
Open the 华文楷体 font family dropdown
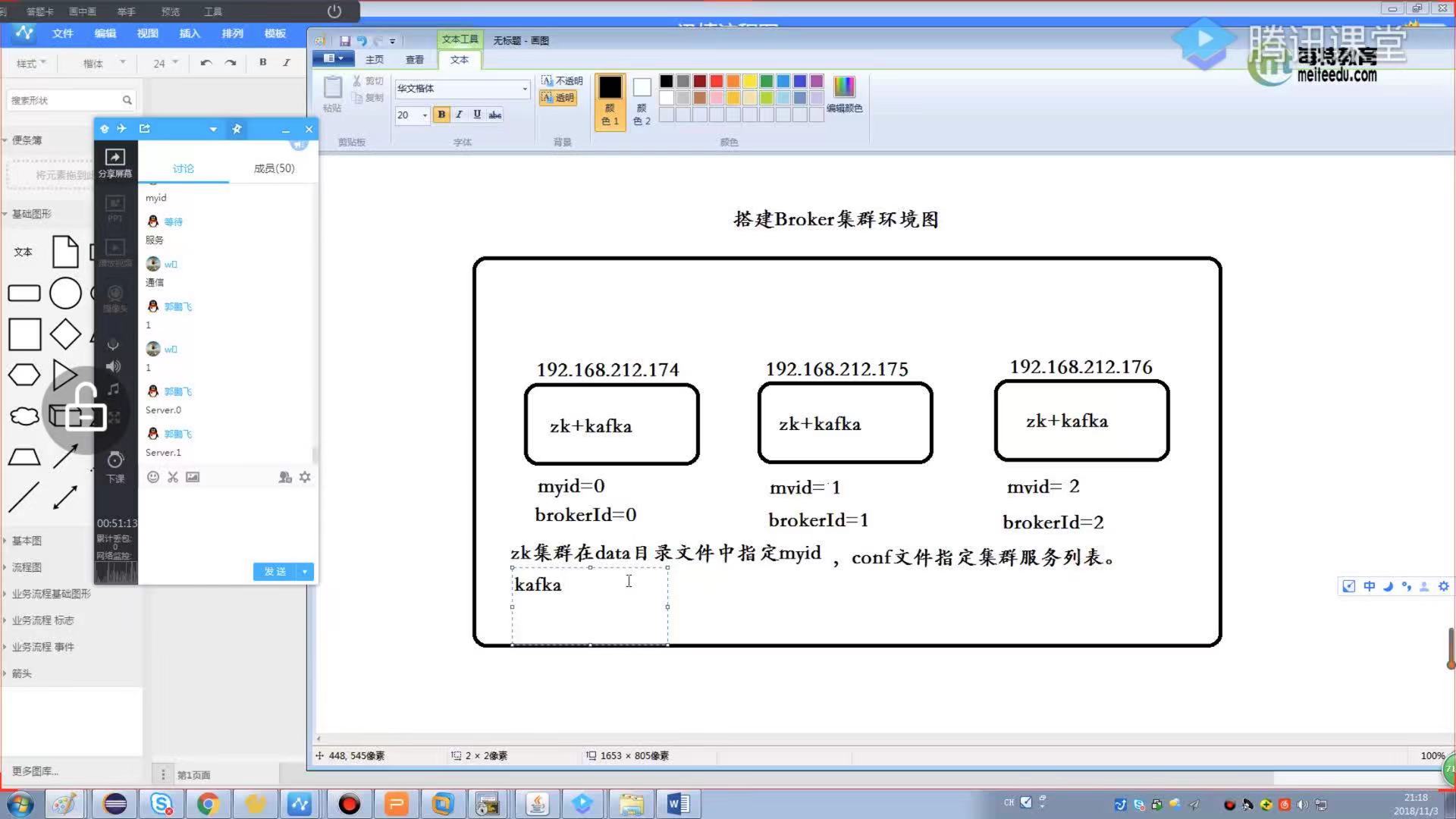pyautogui.click(x=524, y=89)
